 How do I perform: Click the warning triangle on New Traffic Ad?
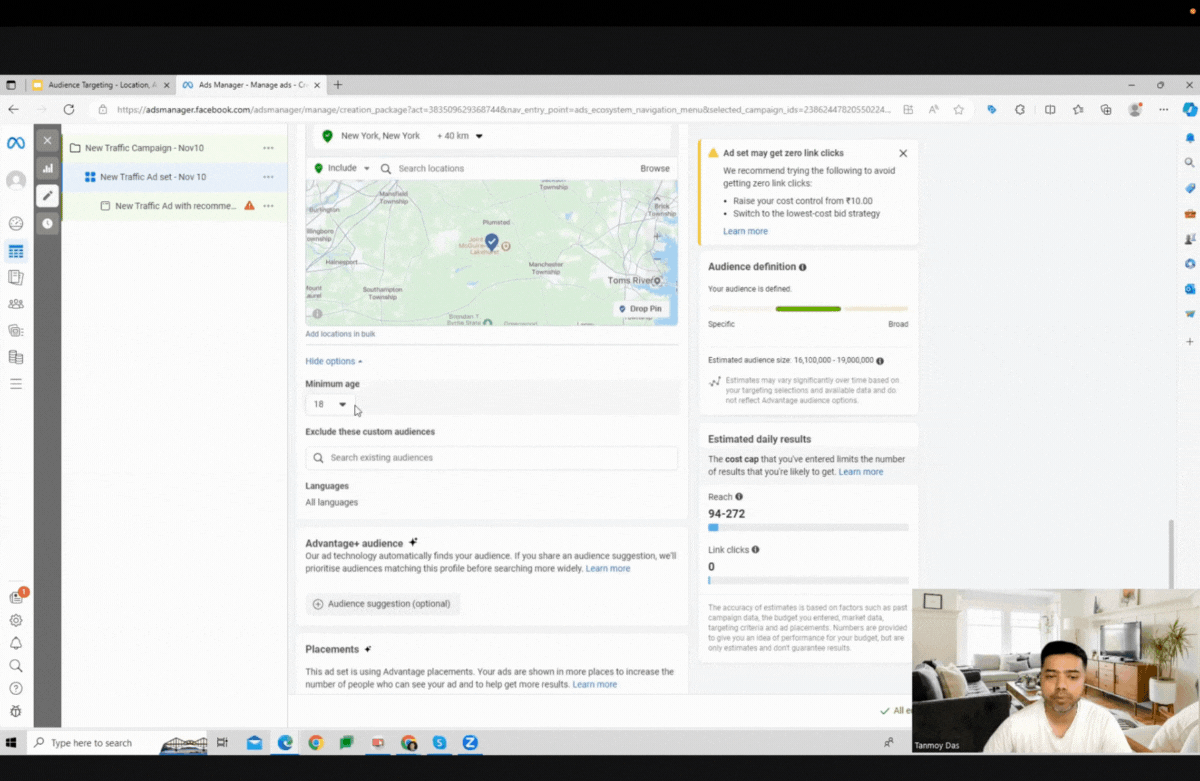[x=250, y=205]
